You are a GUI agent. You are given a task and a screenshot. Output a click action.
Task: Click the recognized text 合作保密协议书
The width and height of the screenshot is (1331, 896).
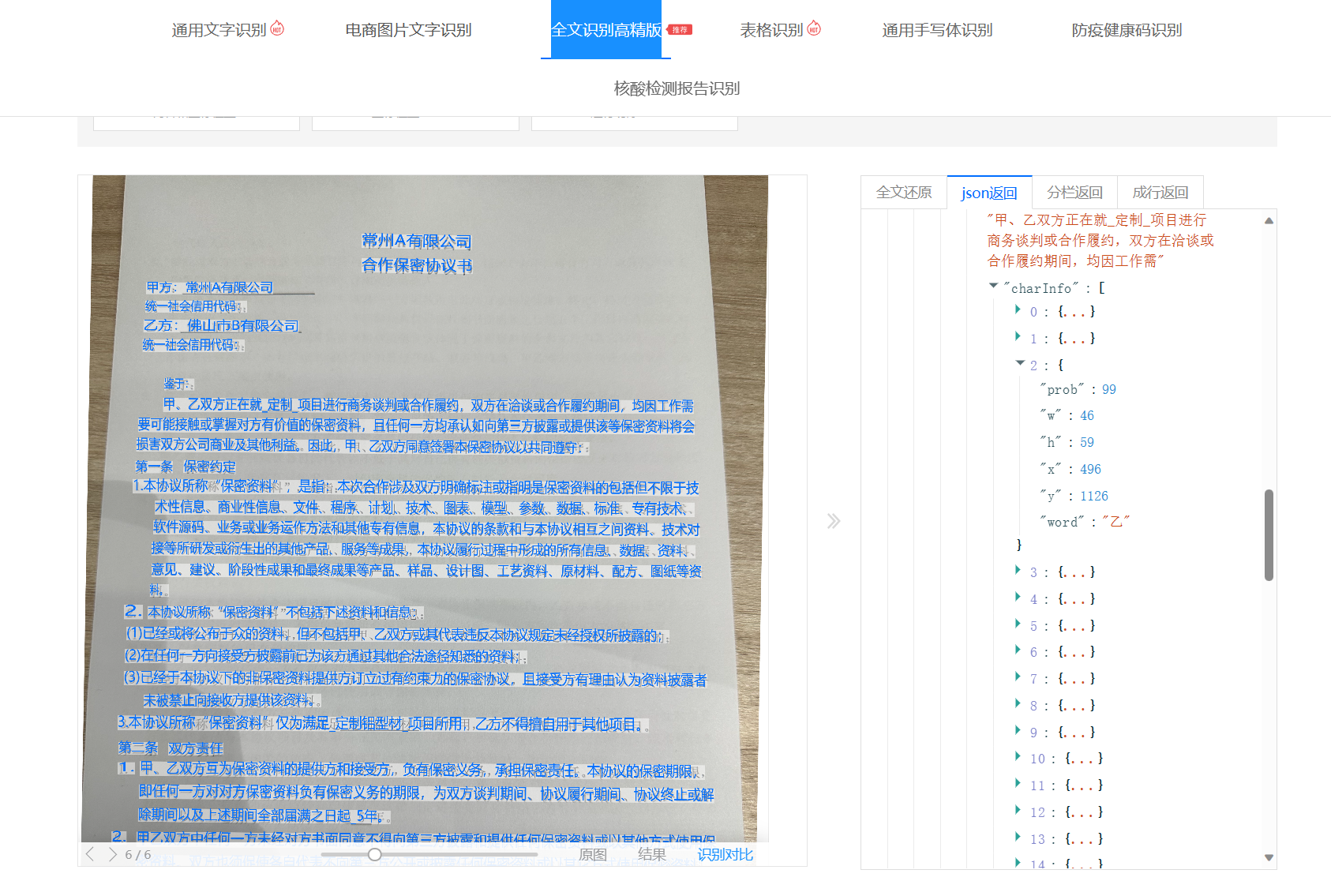416,265
